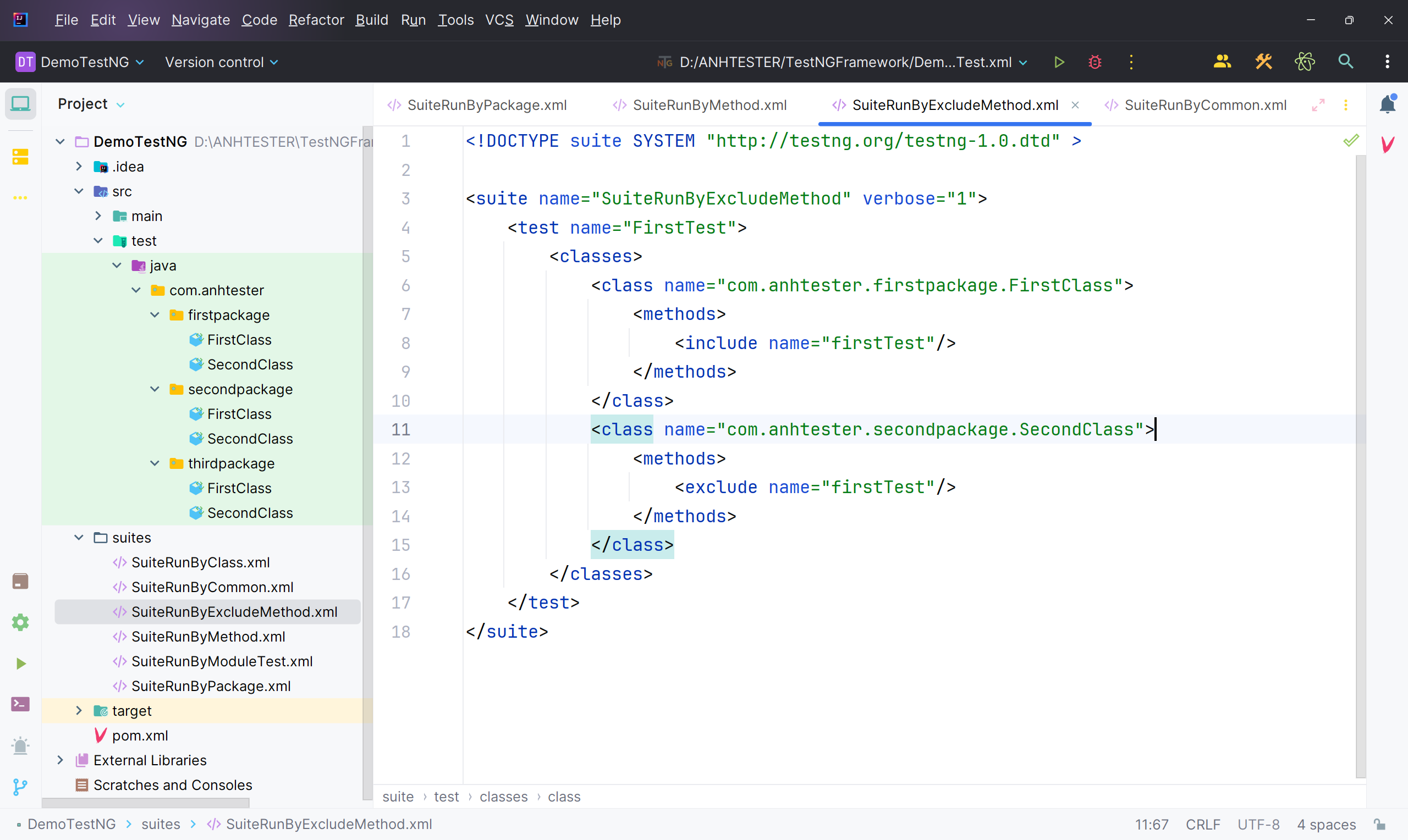Open the Run tool window icon
1408x840 pixels.
(20, 664)
